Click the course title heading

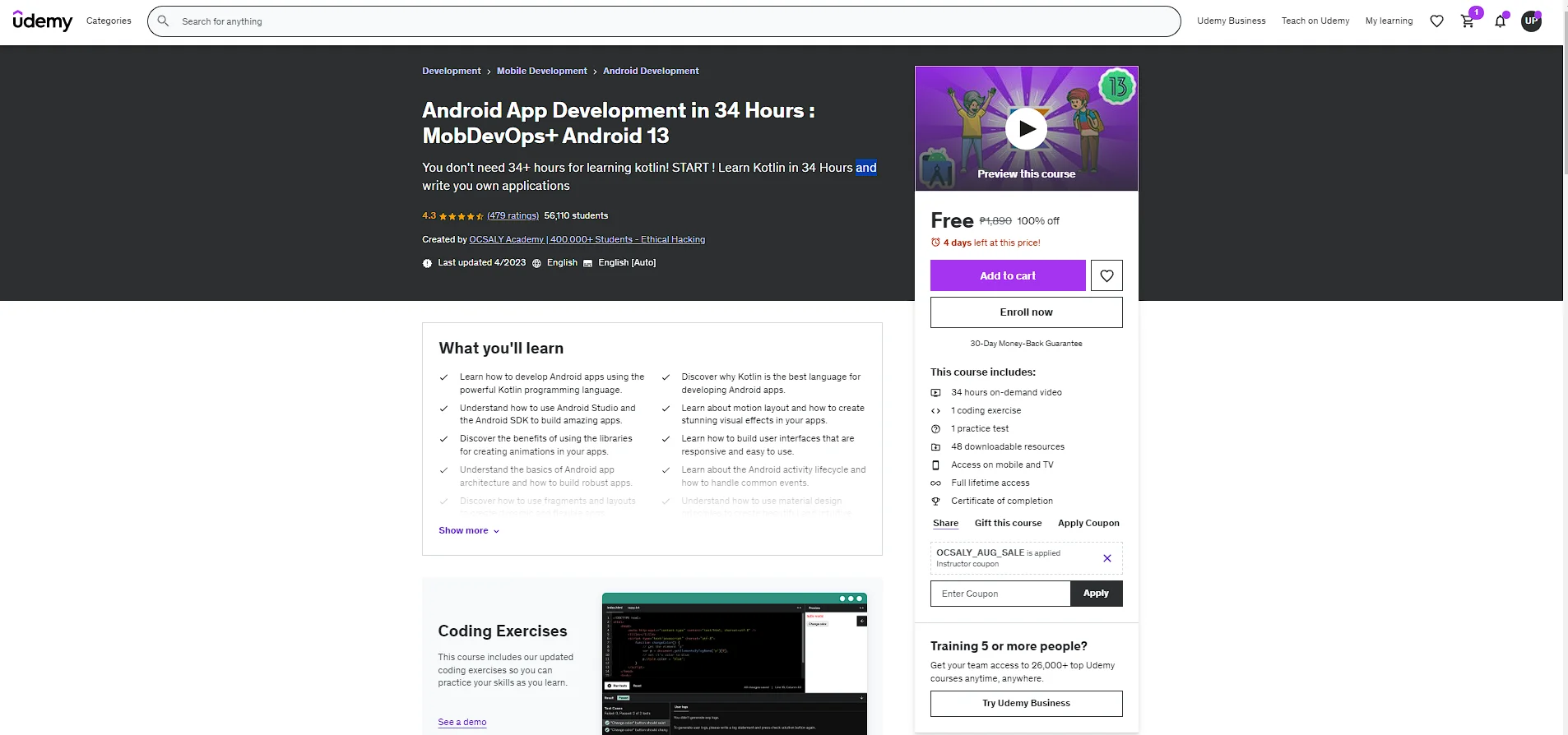(x=619, y=122)
